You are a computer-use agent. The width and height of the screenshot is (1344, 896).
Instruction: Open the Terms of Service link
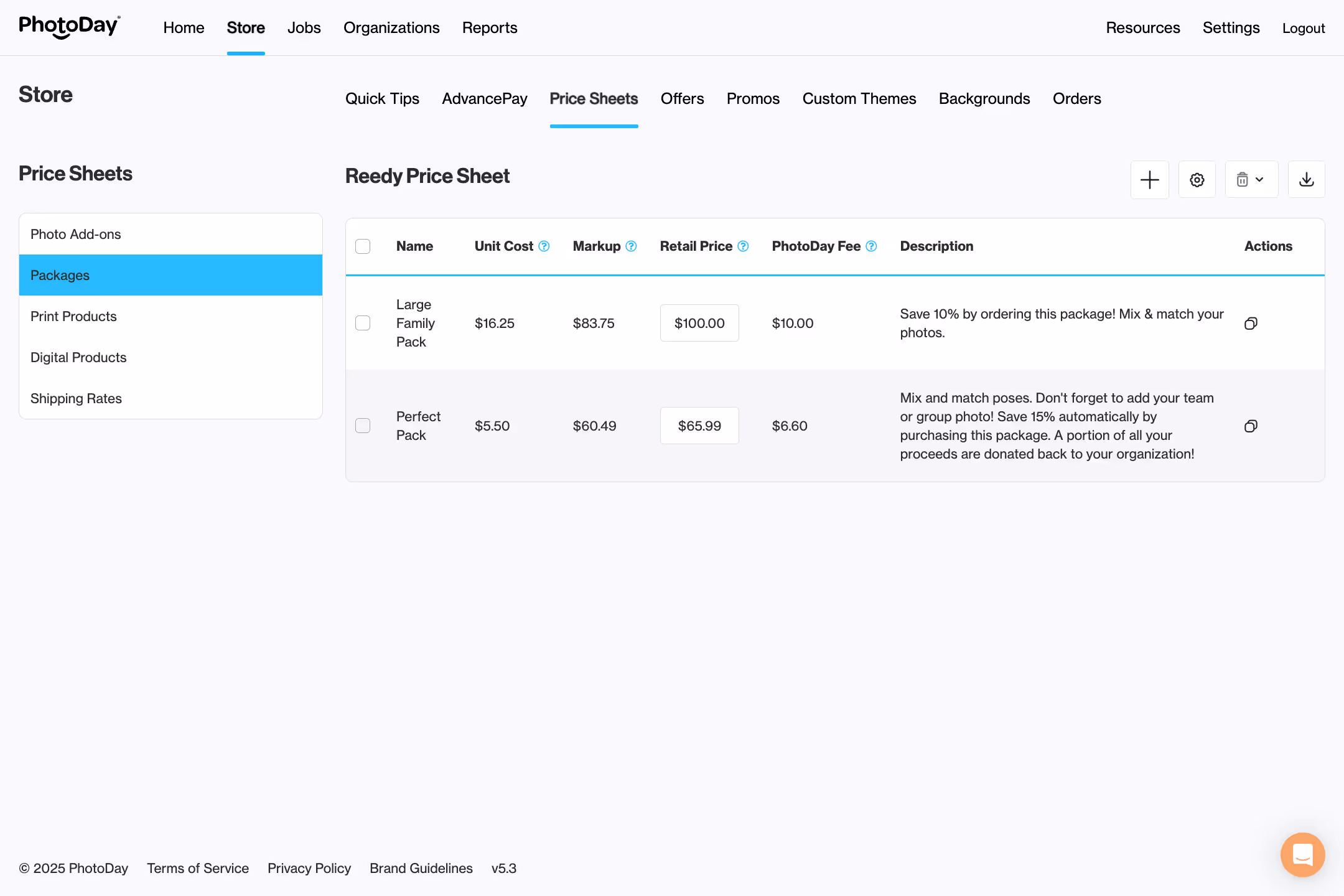(x=198, y=868)
